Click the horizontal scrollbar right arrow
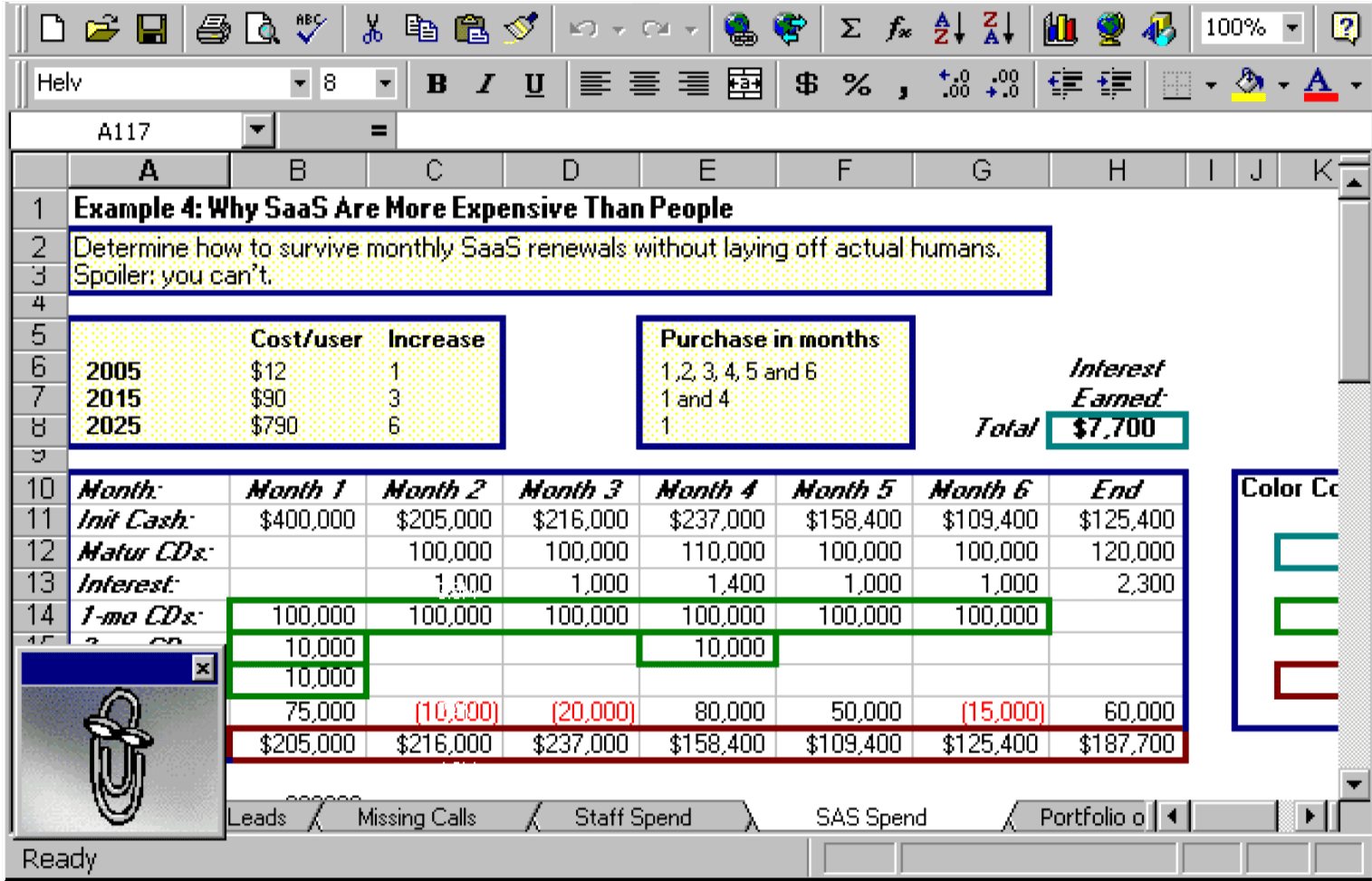The image size is (1372, 881). tap(1309, 817)
